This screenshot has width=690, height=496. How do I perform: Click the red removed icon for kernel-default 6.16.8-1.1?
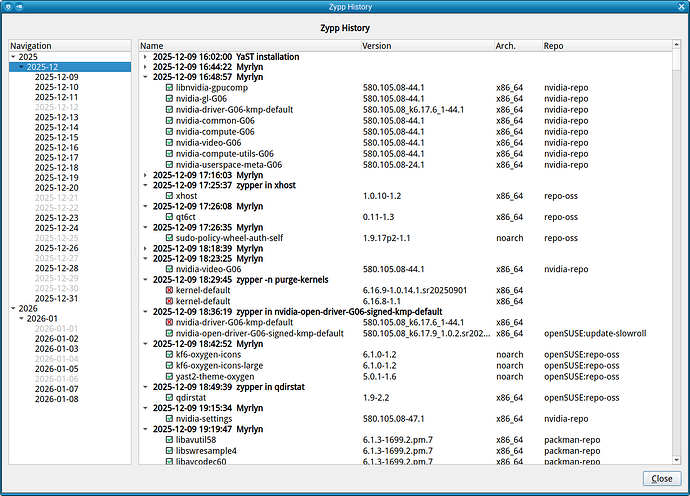[169, 300]
